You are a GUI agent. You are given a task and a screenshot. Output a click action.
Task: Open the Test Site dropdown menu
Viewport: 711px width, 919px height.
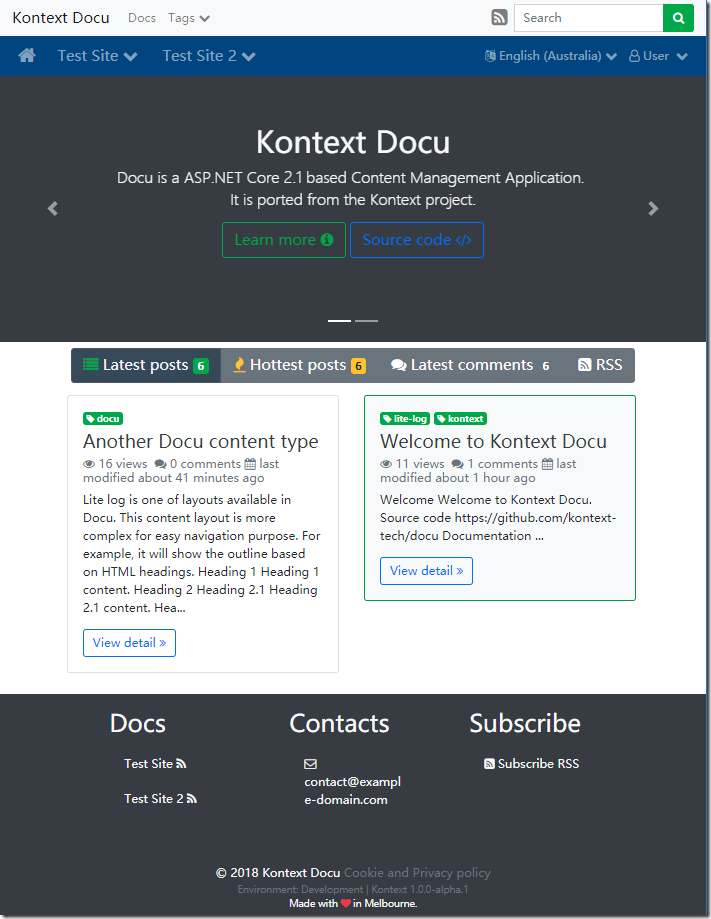pyautogui.click(x=97, y=56)
